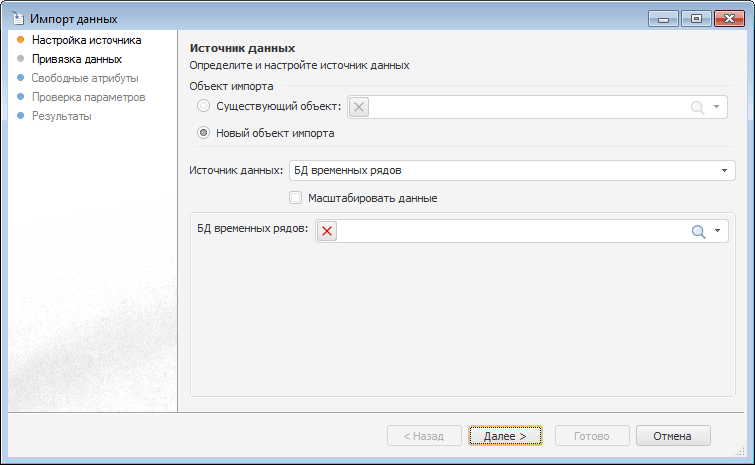The width and height of the screenshot is (755, 465).
Task: Click the existing object search magnifier icon
Action: coord(698,107)
